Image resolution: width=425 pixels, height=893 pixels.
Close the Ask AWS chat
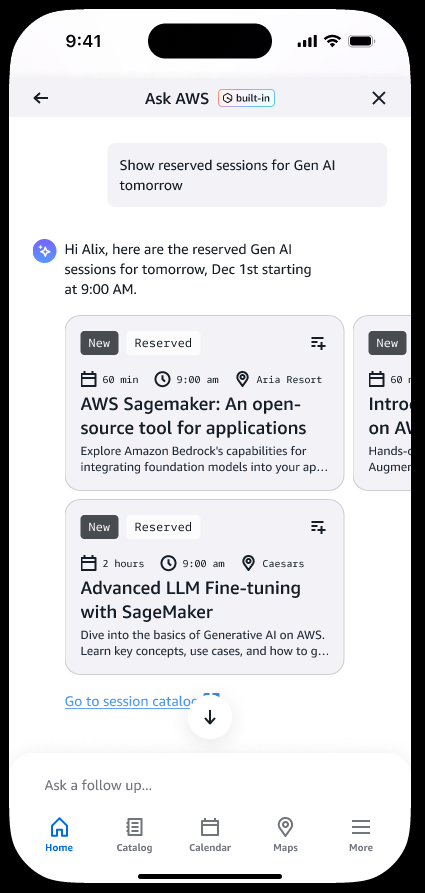click(x=379, y=98)
